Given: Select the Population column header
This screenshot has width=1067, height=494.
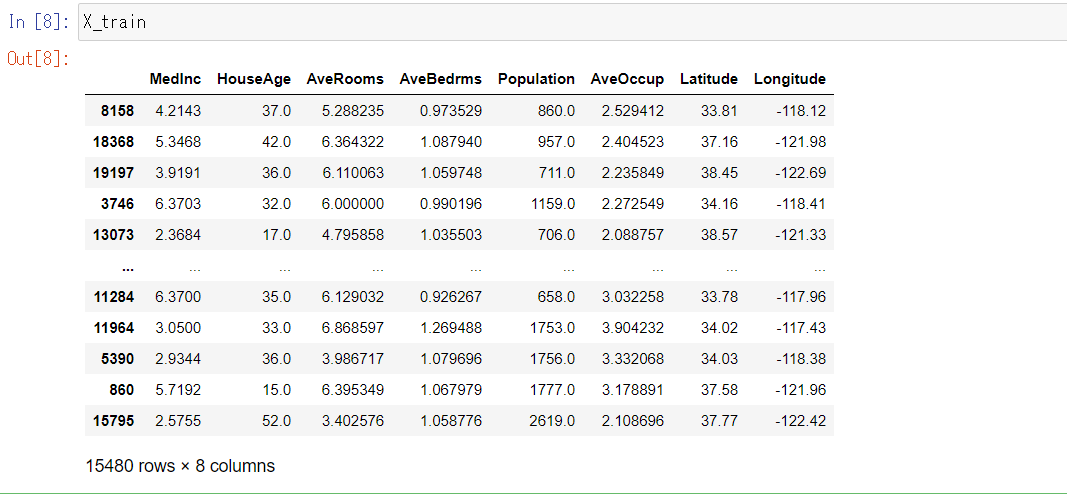Looking at the screenshot, I should 536,79.
